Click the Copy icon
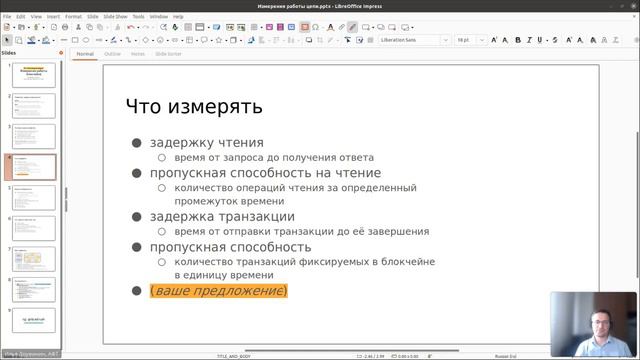This screenshot has width=640, height=360. [x=89, y=27]
